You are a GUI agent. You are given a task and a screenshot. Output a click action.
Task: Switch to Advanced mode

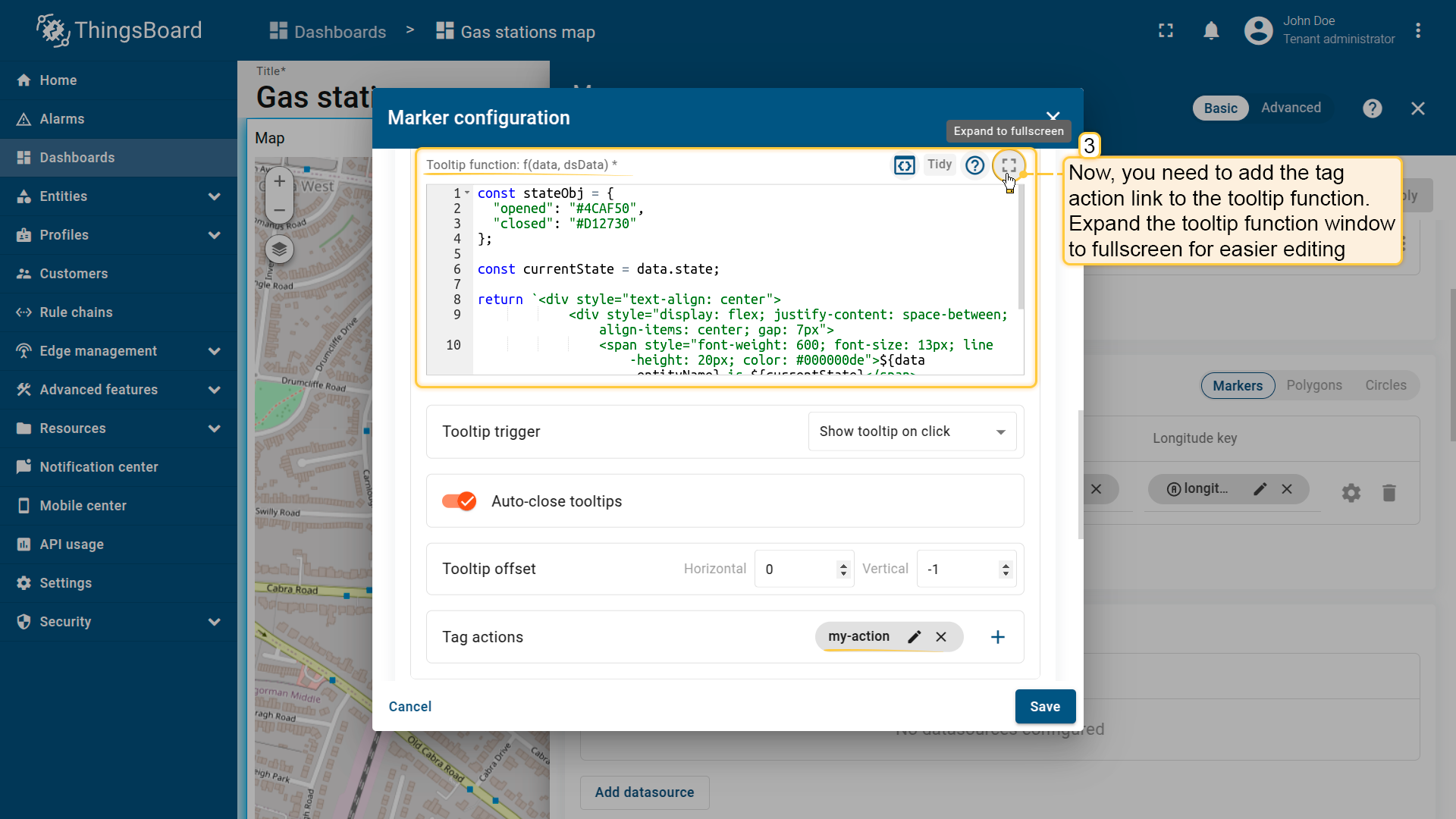tap(1291, 108)
